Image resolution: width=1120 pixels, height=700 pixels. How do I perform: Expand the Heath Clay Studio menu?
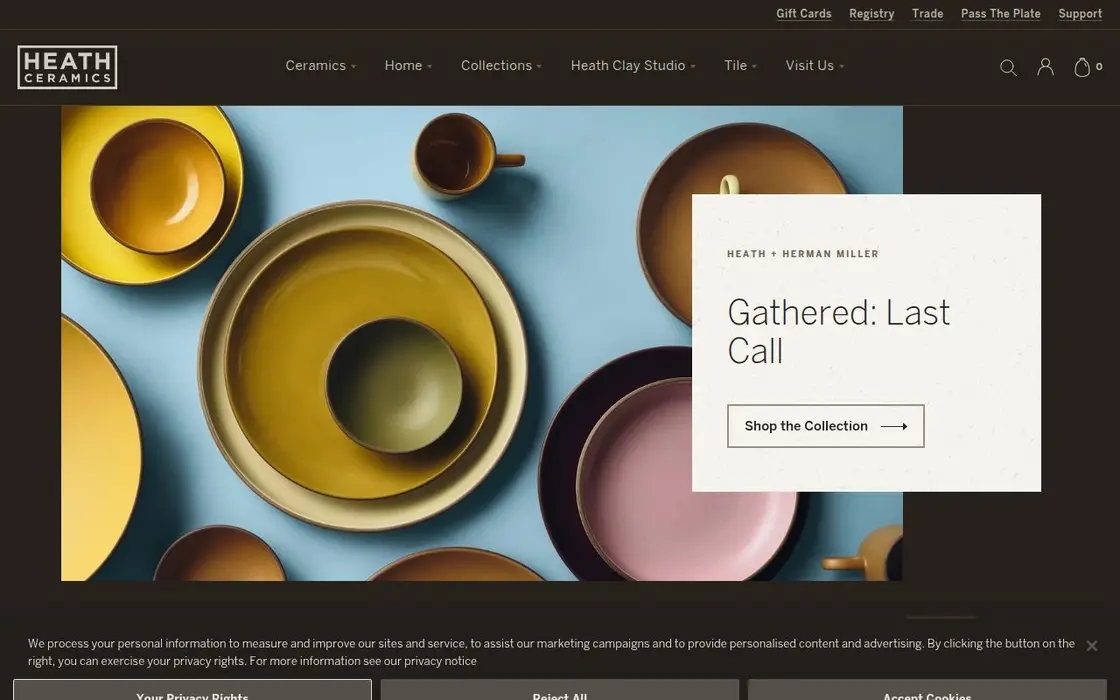[633, 66]
